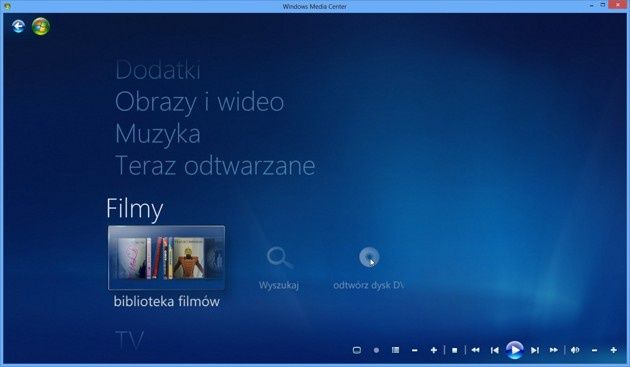The image size is (630, 367).
Task: Click the title bar app icon
Action: (7, 6)
